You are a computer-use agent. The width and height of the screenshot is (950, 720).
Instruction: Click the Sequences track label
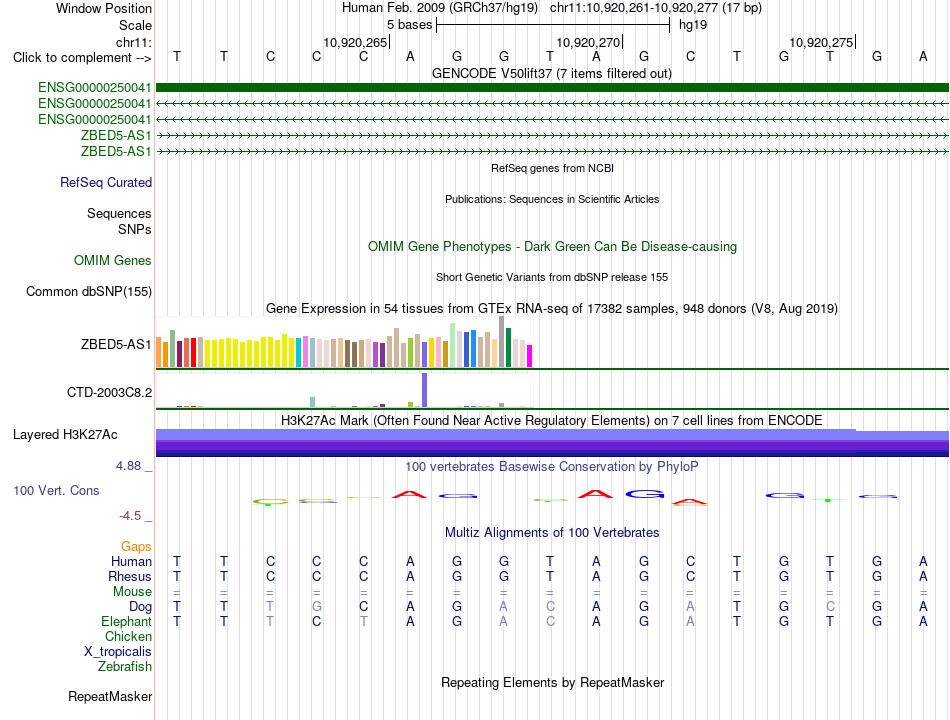119,213
